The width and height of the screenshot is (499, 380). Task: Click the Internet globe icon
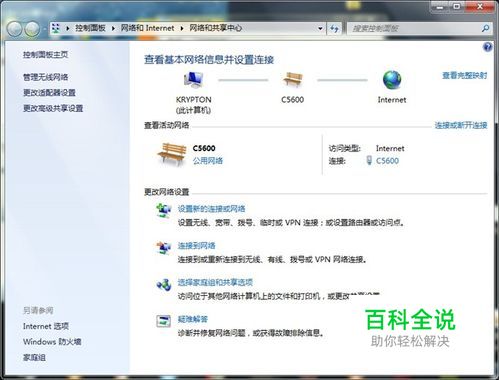click(392, 80)
